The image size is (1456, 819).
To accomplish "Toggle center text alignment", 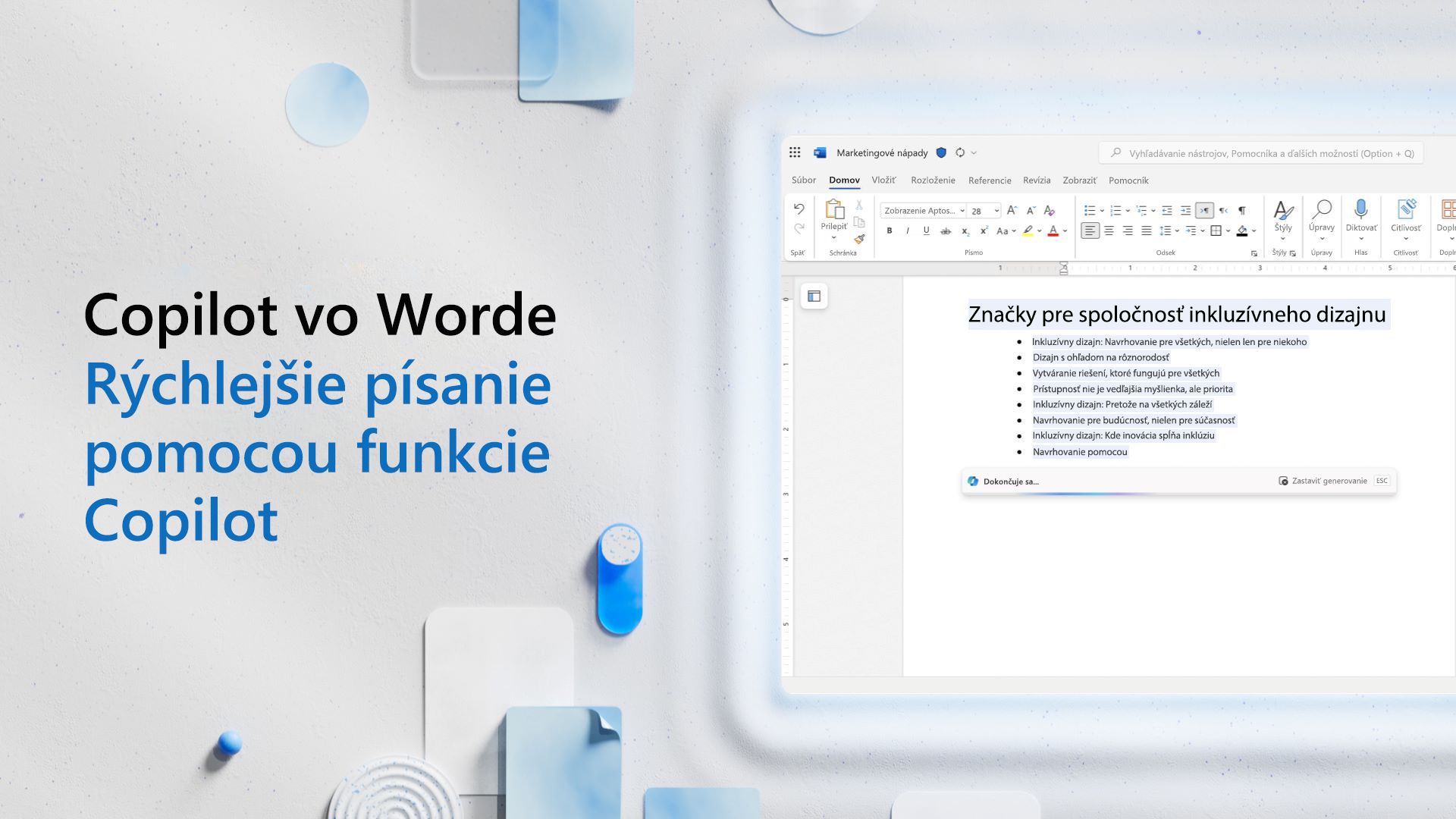I will [1109, 231].
